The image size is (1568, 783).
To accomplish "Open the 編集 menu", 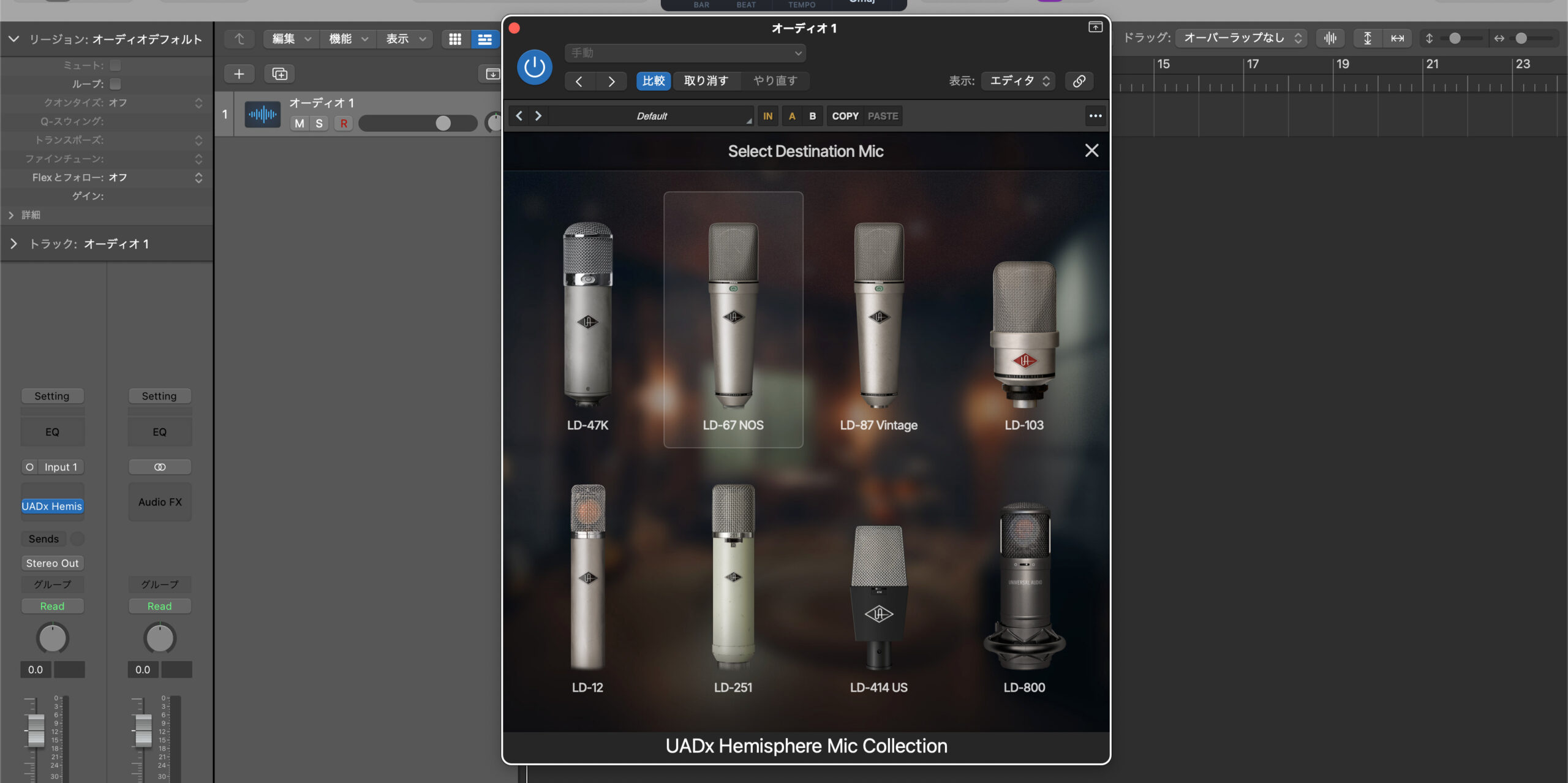I will (292, 39).
